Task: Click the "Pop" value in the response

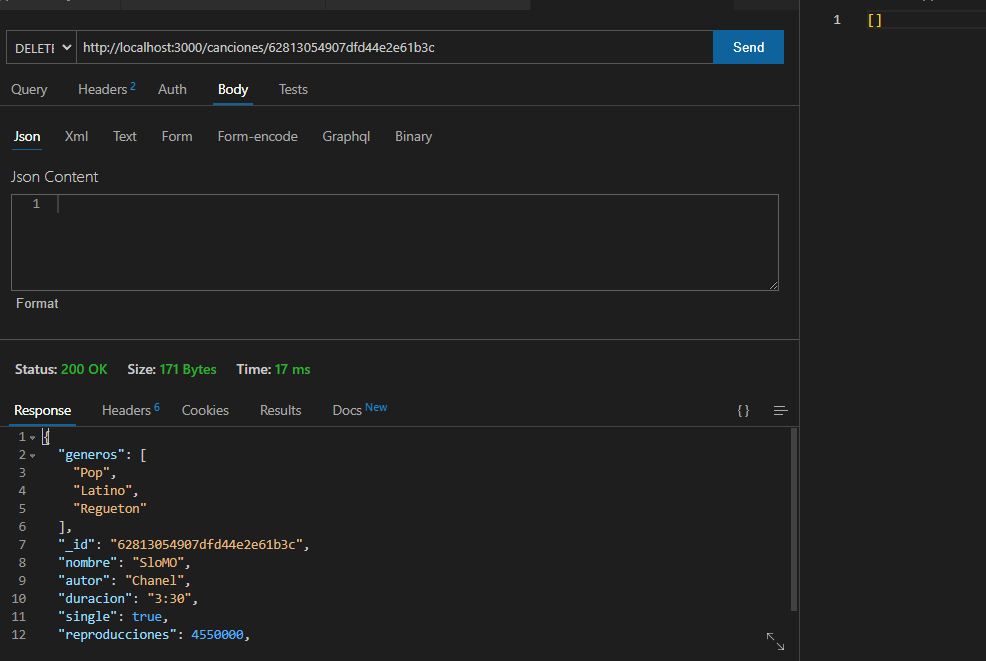Action: 91,472
